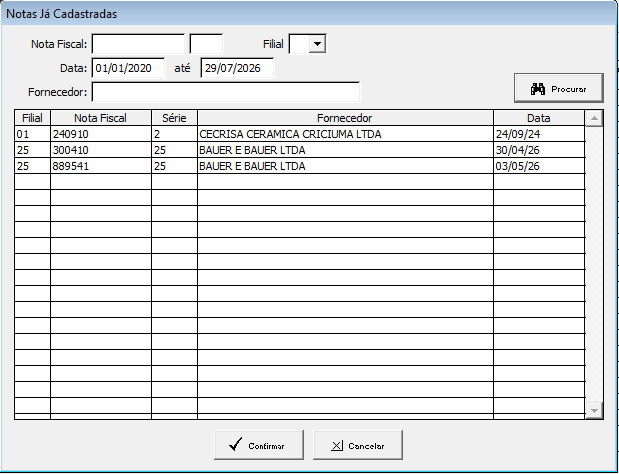Screen dimensions: 619x474
Task: Click the Fornecedor text input field
Action: (x=226, y=92)
